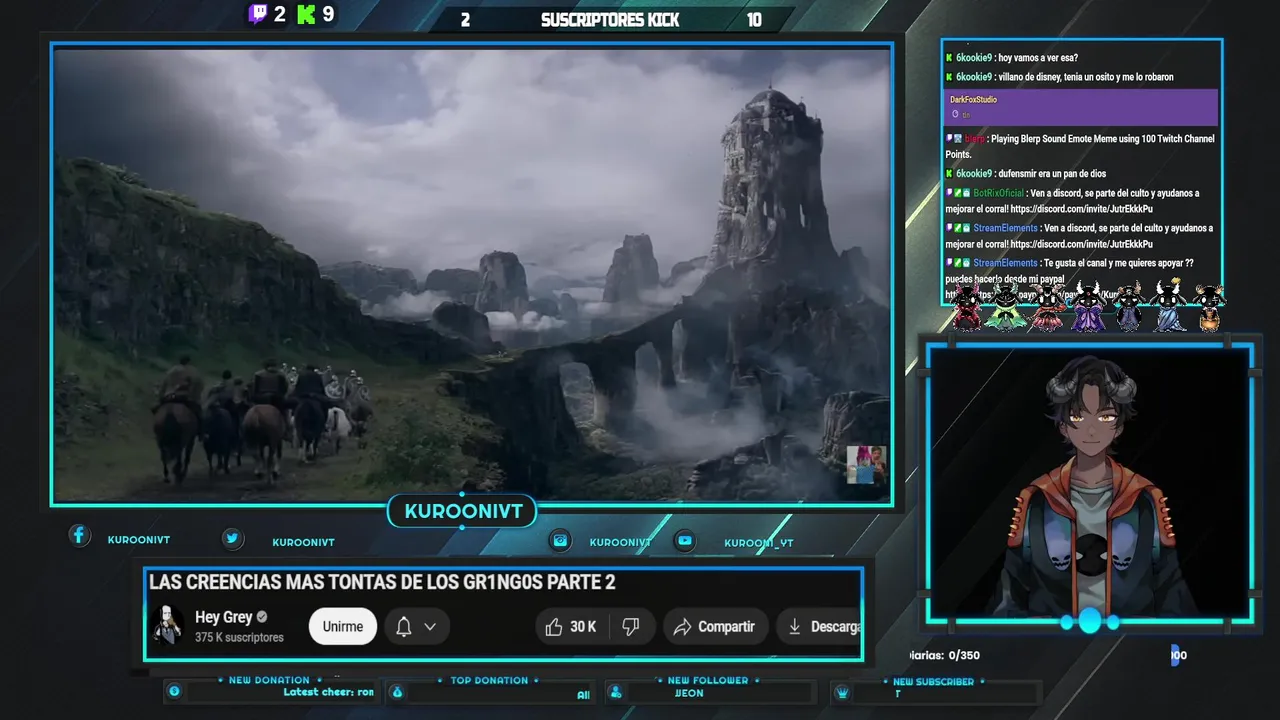Screen dimensions: 1280x720
Task: Open the Hey Grey channel name
Action: coord(223,617)
